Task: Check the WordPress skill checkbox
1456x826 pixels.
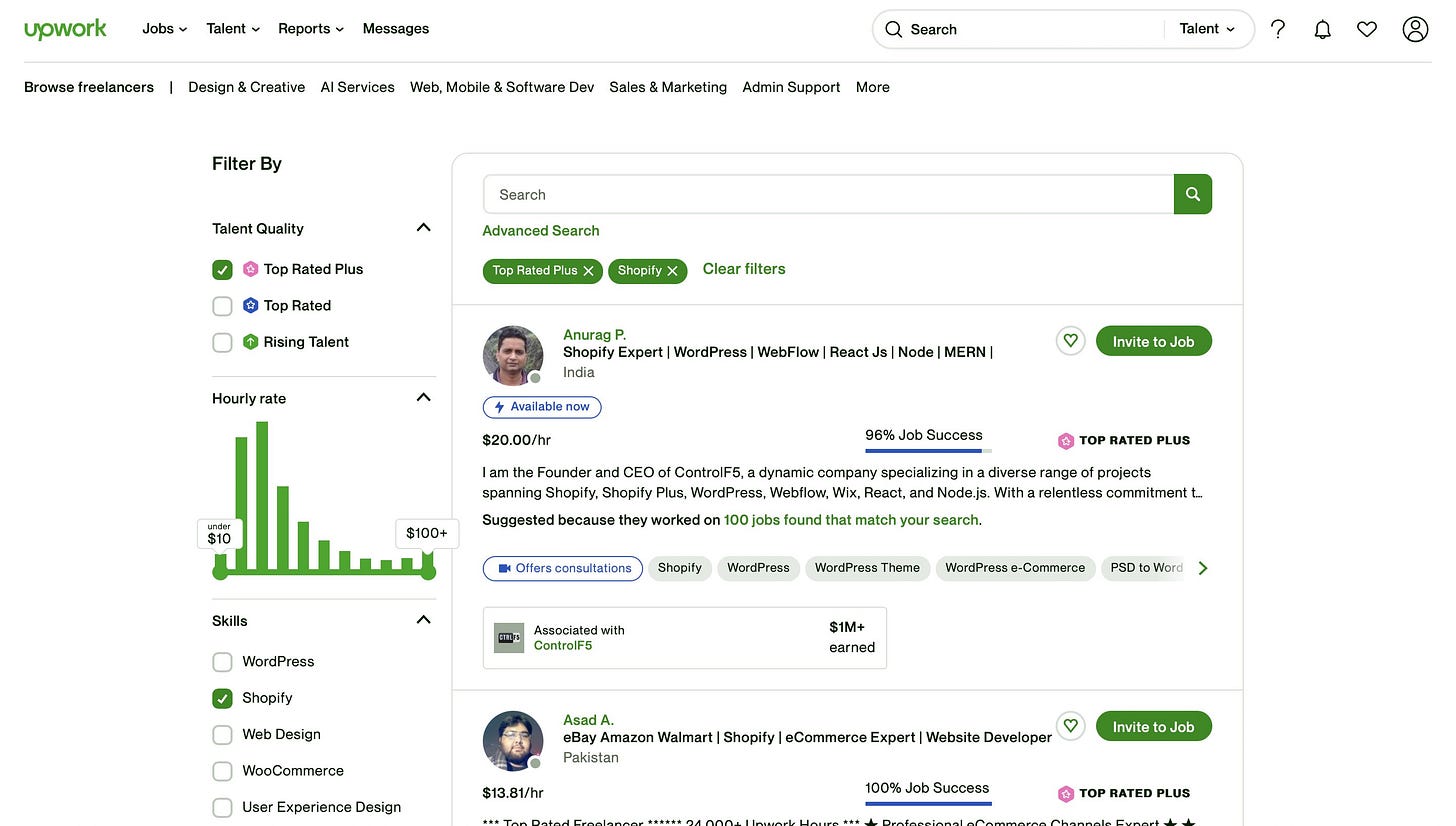Action: 222,662
